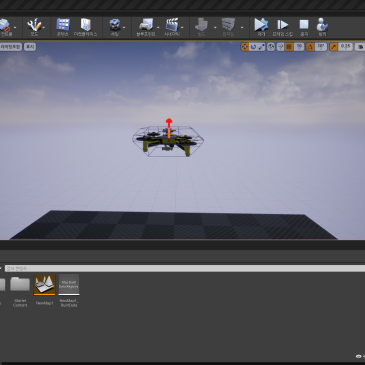Open the Settings toolbar icon
This screenshot has height=365, width=365.
[x=115, y=27]
